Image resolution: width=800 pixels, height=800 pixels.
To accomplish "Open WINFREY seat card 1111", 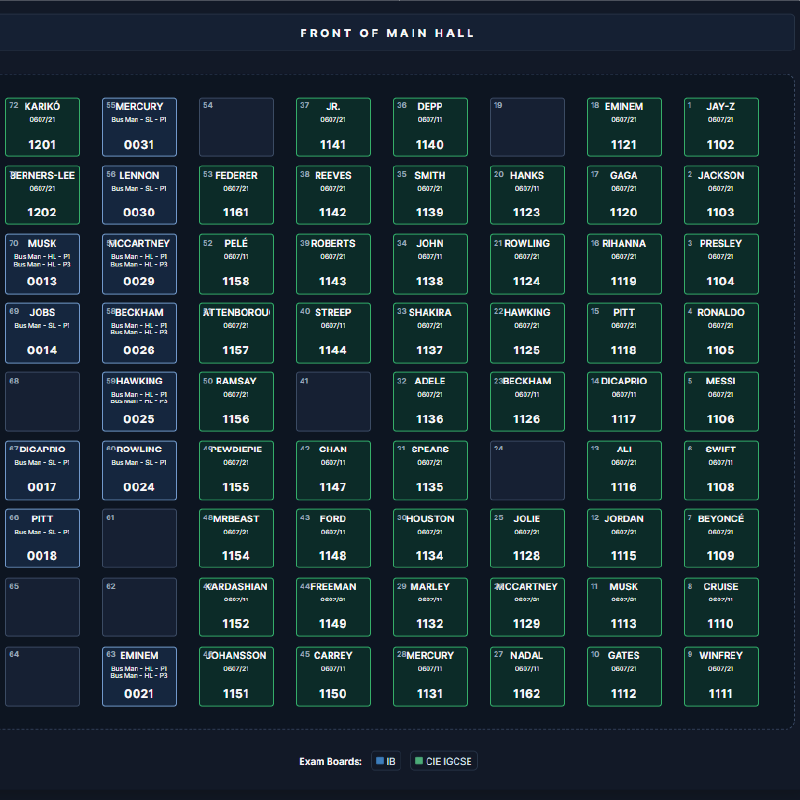I will click(x=721, y=677).
